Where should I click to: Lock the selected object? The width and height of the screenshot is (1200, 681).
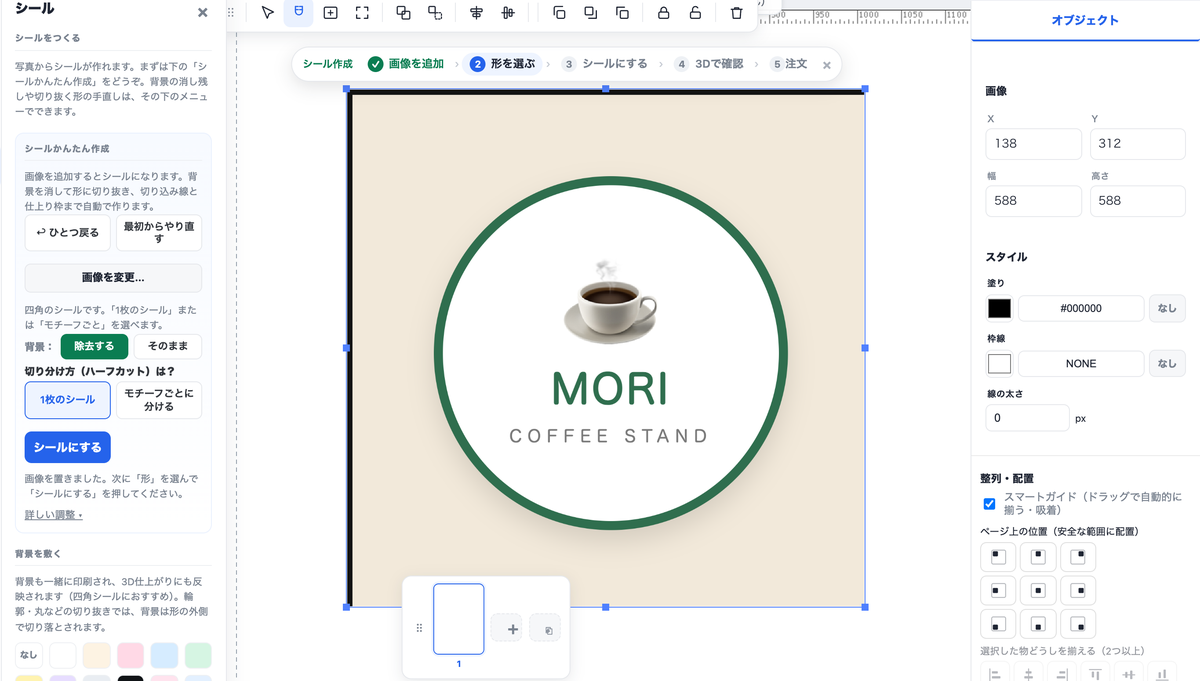tap(663, 13)
